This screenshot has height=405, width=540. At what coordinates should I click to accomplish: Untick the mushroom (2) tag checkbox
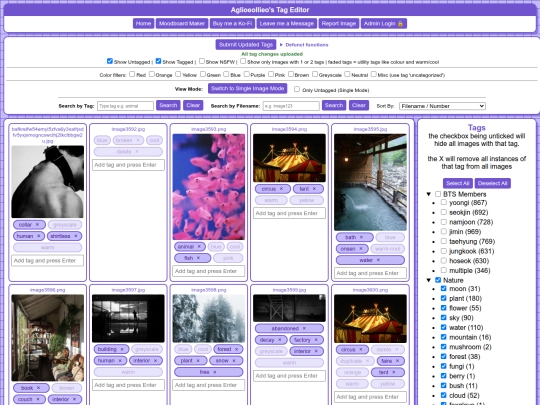[444, 346]
